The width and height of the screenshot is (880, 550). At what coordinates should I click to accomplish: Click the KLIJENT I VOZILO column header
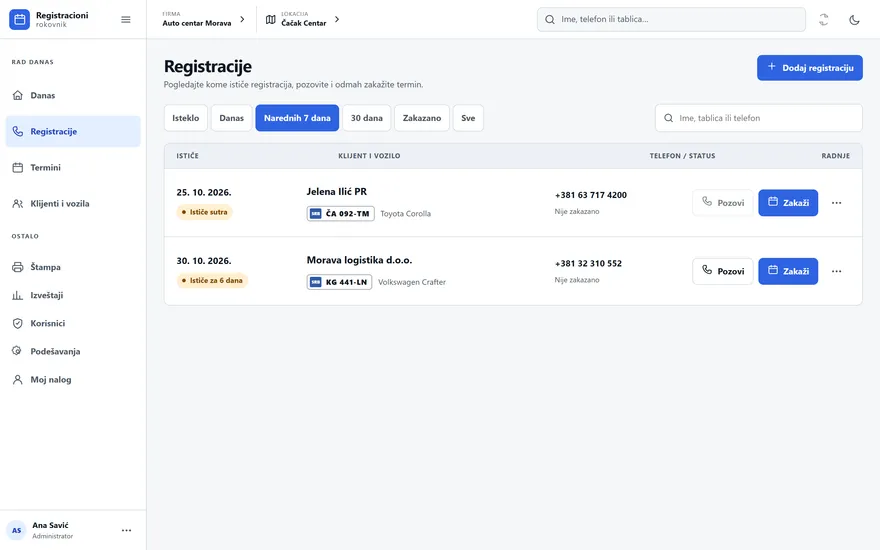[x=369, y=155]
